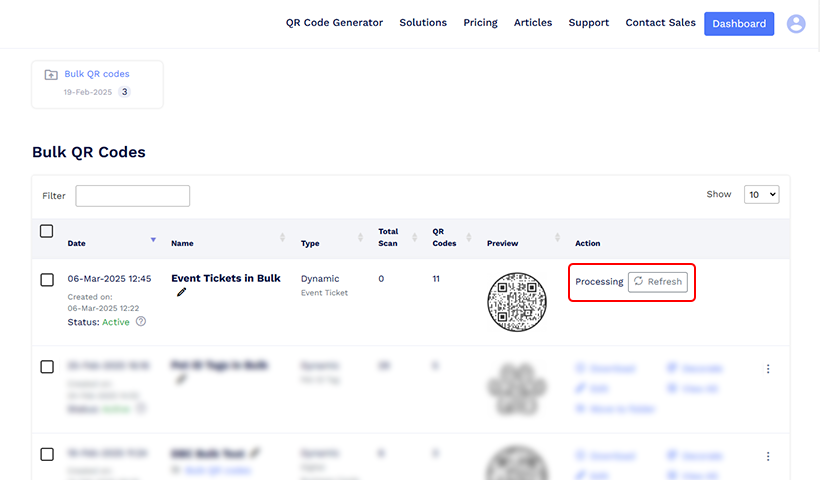Click the user profile avatar icon

click(796, 24)
